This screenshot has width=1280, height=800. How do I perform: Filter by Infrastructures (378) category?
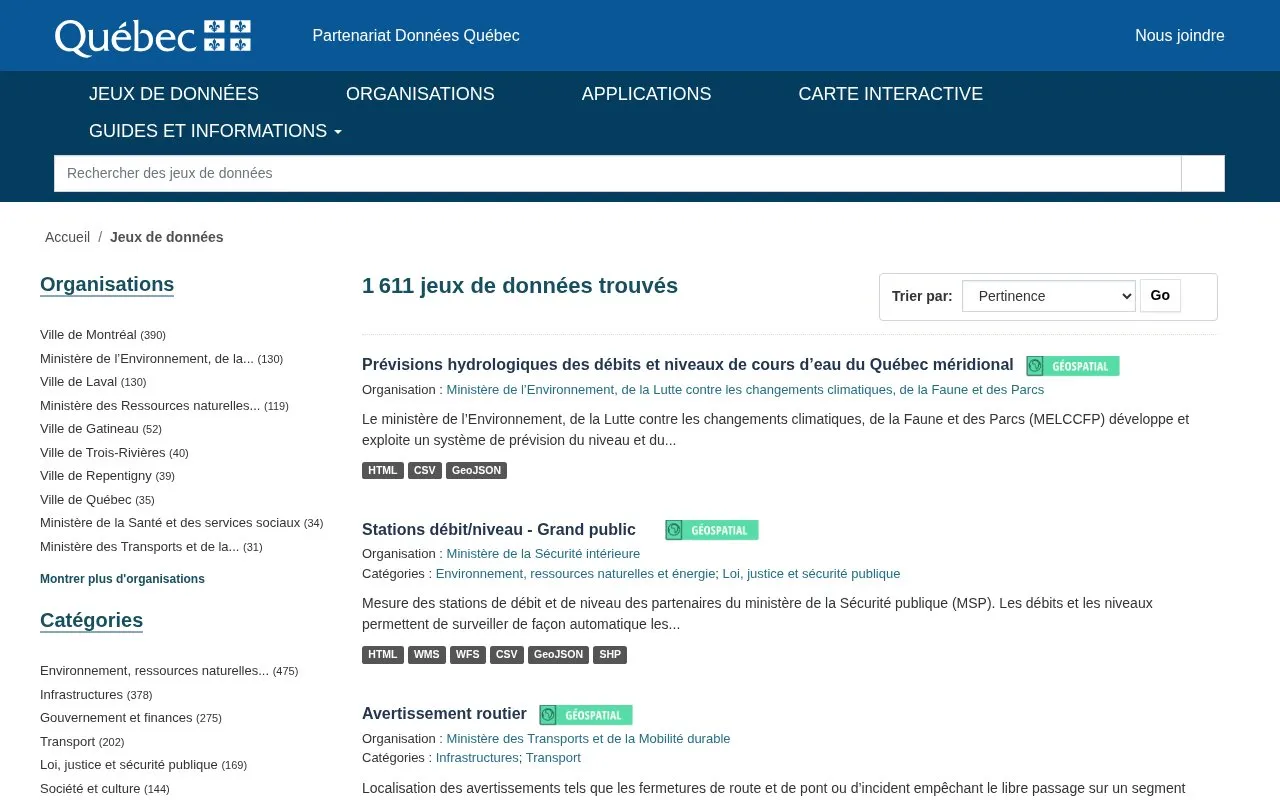pos(96,695)
